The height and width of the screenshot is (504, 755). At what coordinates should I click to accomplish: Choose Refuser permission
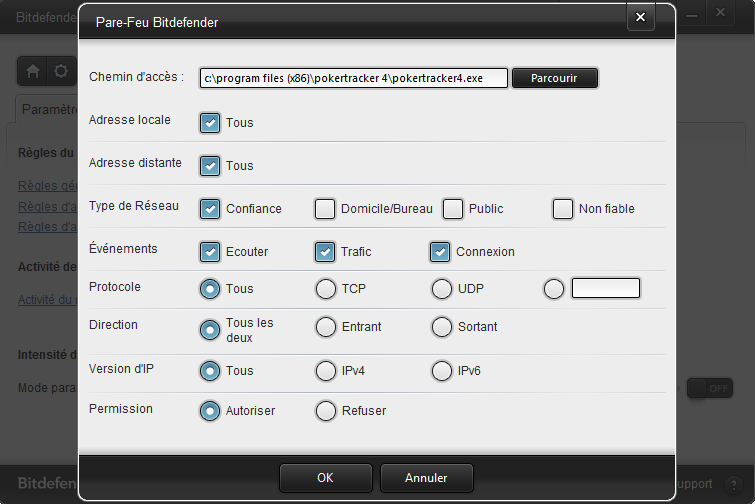(x=326, y=411)
